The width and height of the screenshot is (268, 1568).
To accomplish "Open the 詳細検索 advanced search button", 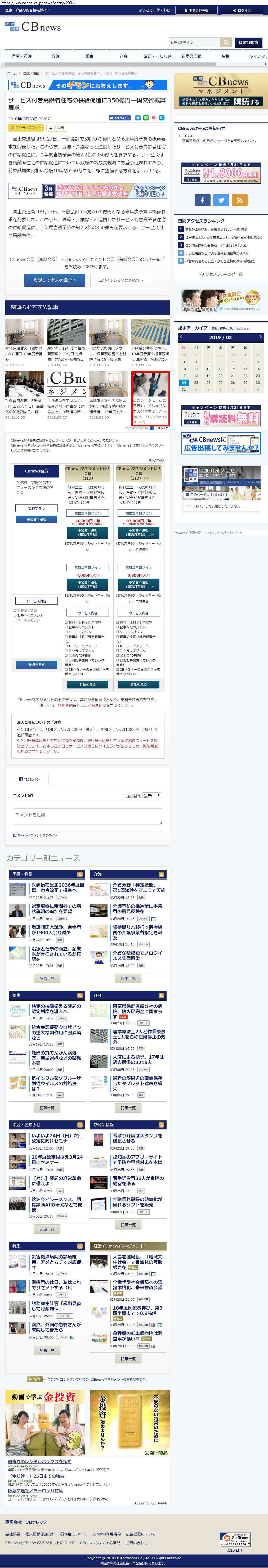I will point(248,42).
